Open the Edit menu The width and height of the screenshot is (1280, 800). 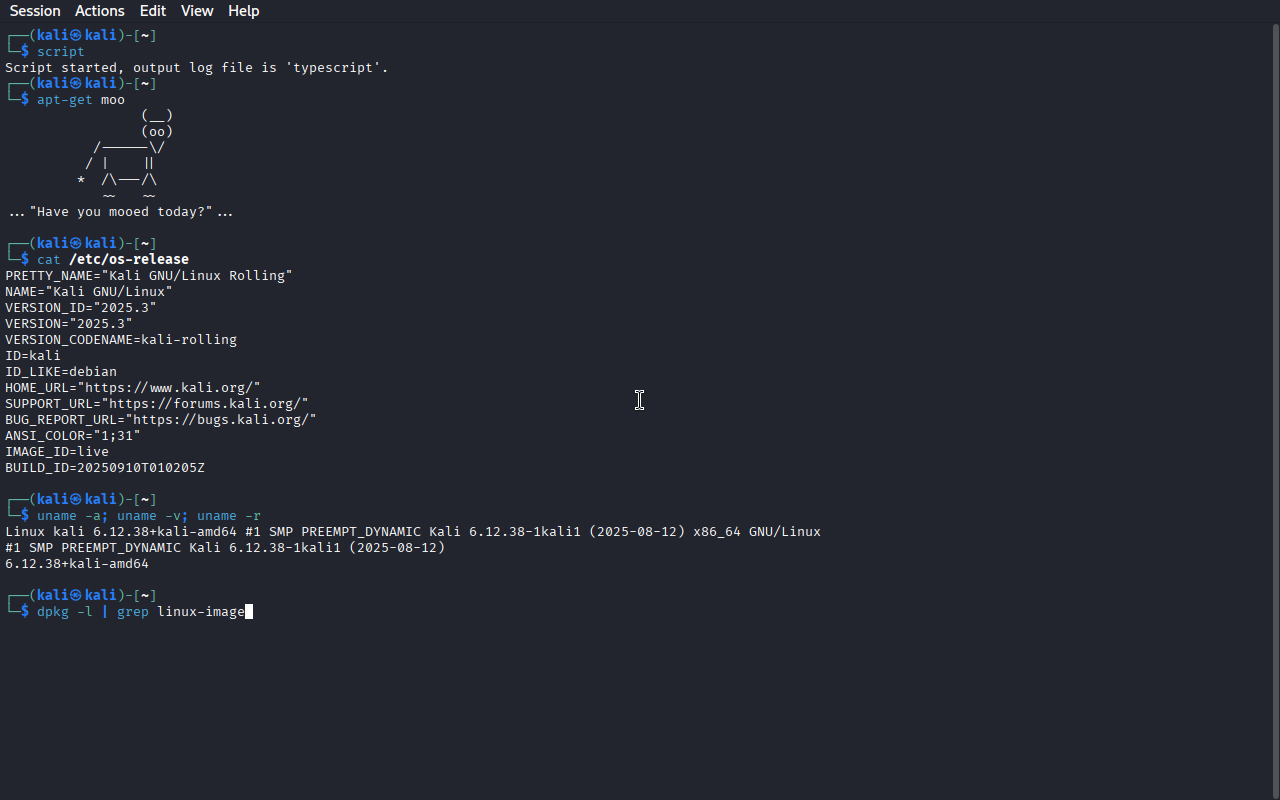(x=153, y=11)
